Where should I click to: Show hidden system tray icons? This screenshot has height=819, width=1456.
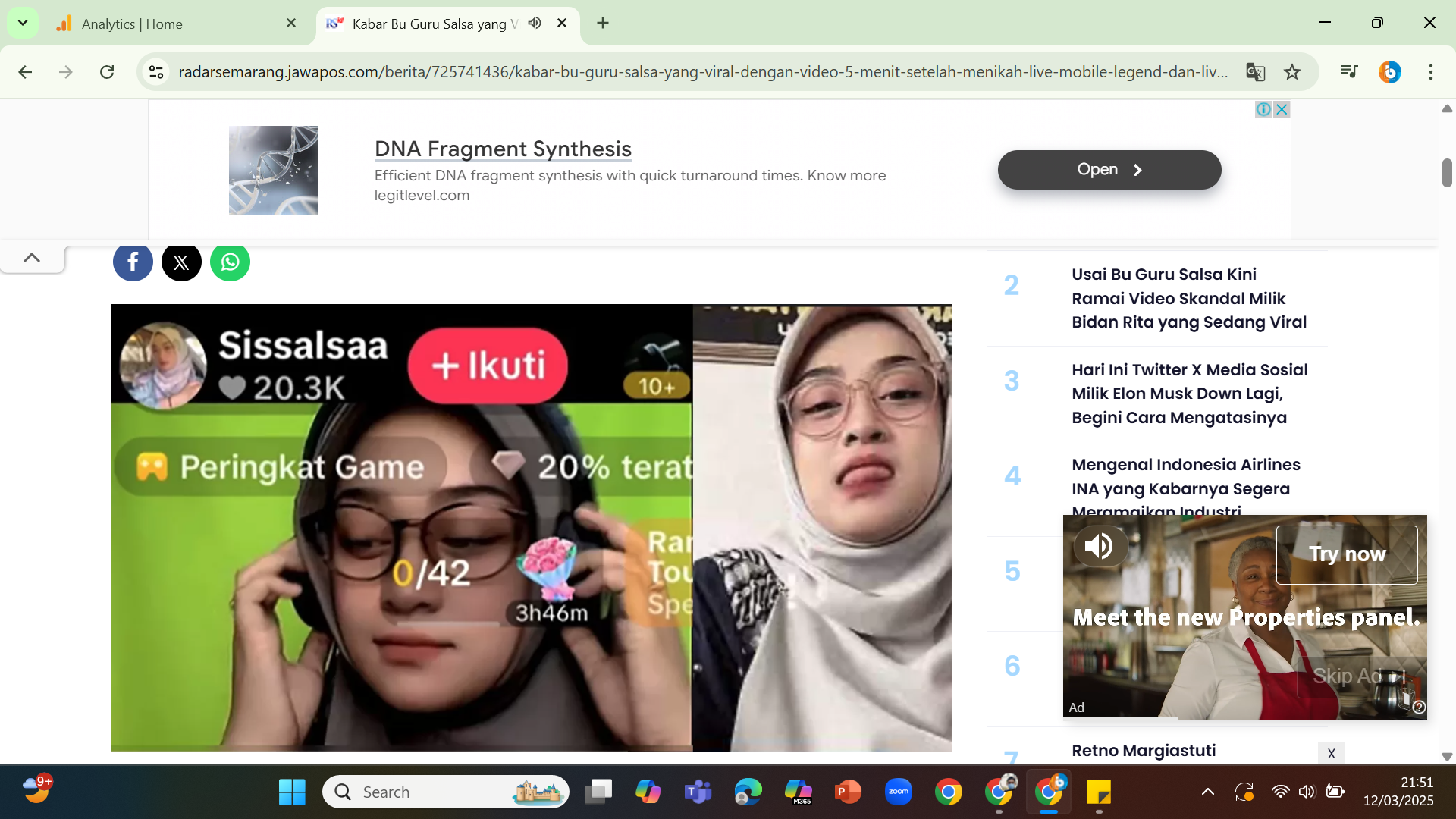[1208, 792]
